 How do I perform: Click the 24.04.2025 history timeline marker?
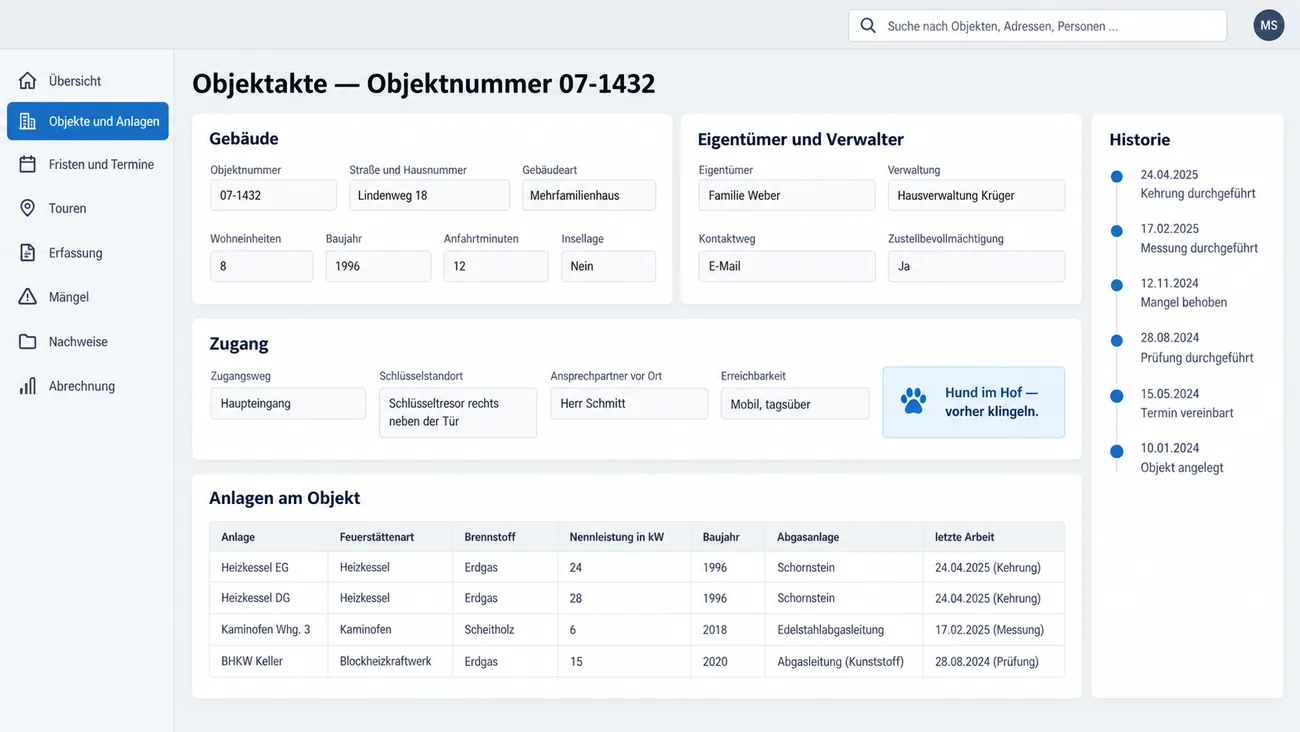(x=1117, y=177)
